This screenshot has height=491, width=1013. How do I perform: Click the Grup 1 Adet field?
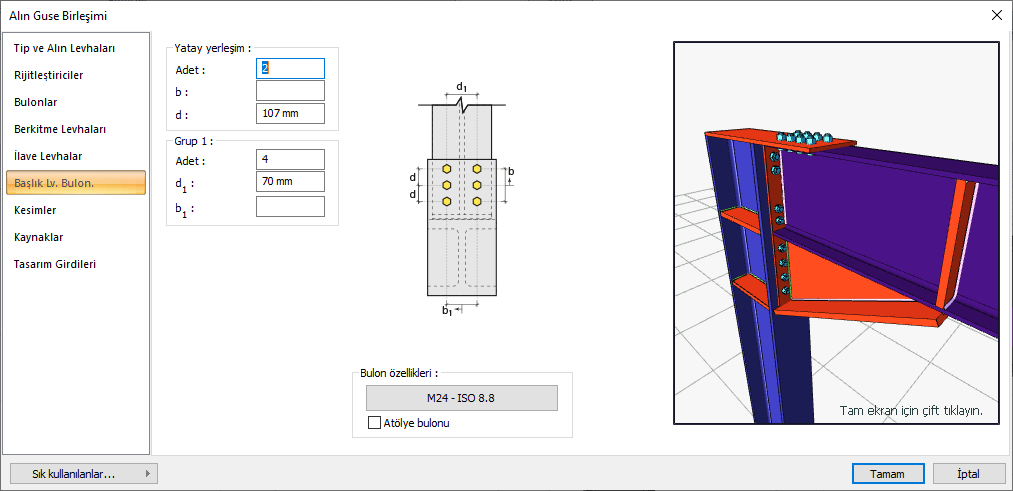(x=290, y=160)
